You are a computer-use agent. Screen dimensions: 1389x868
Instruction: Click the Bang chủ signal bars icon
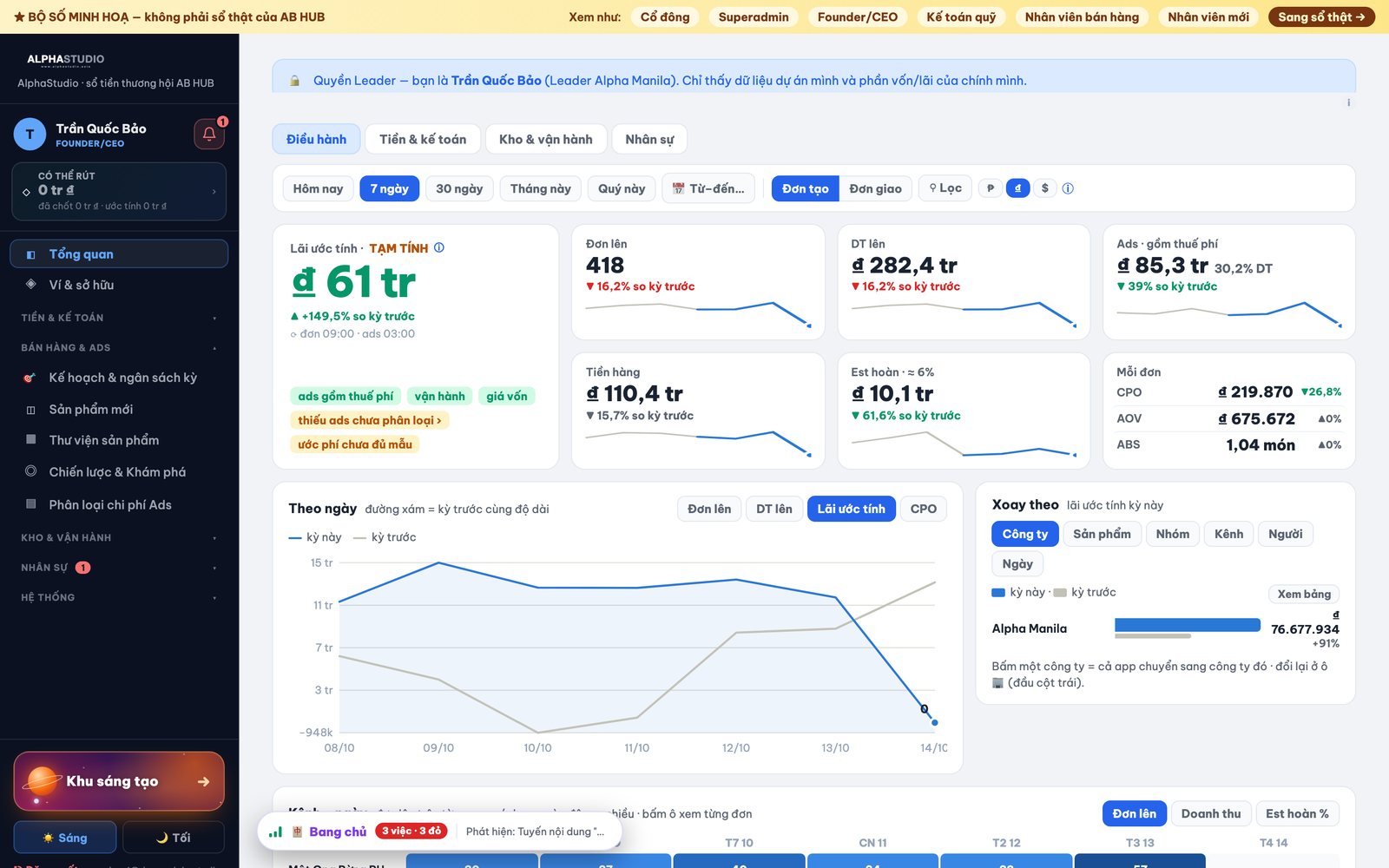pyautogui.click(x=275, y=832)
